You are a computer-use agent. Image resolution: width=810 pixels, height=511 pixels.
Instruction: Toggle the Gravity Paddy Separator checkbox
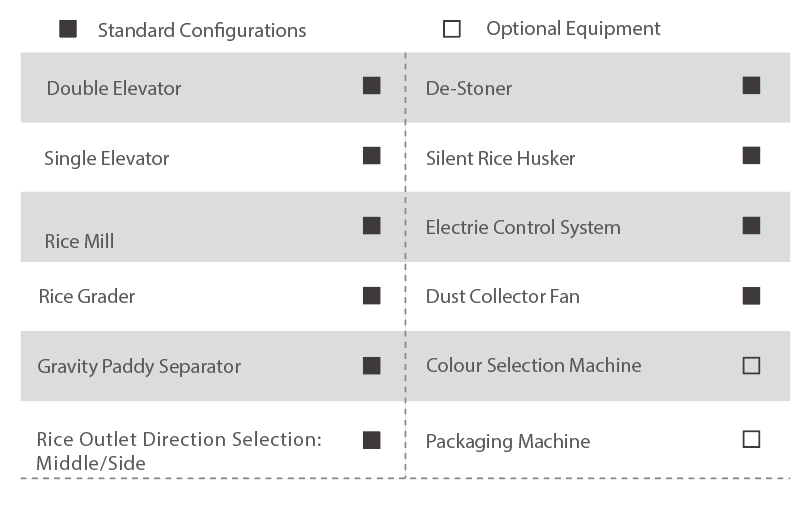(x=372, y=366)
